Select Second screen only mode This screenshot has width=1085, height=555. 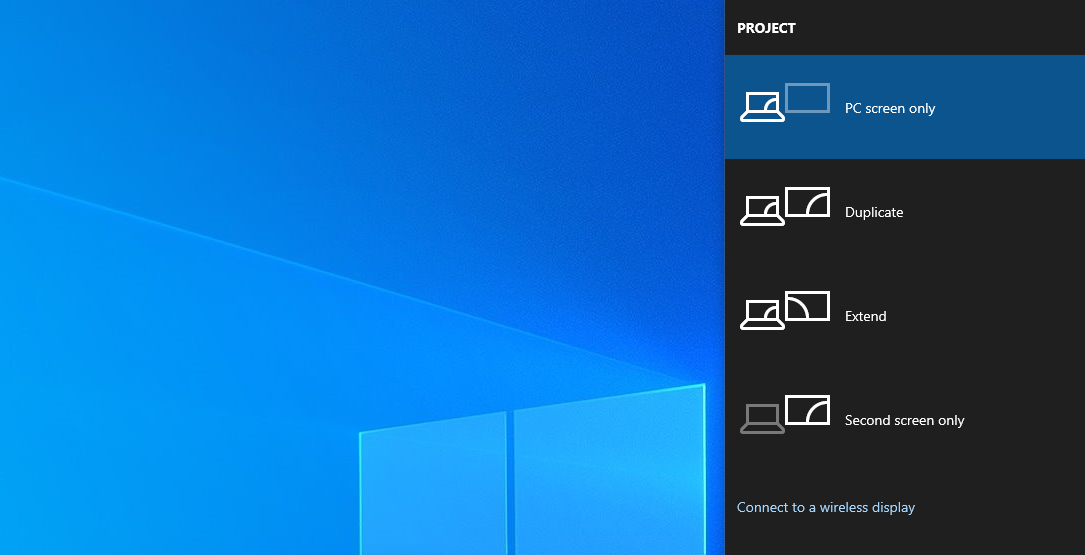(x=905, y=419)
